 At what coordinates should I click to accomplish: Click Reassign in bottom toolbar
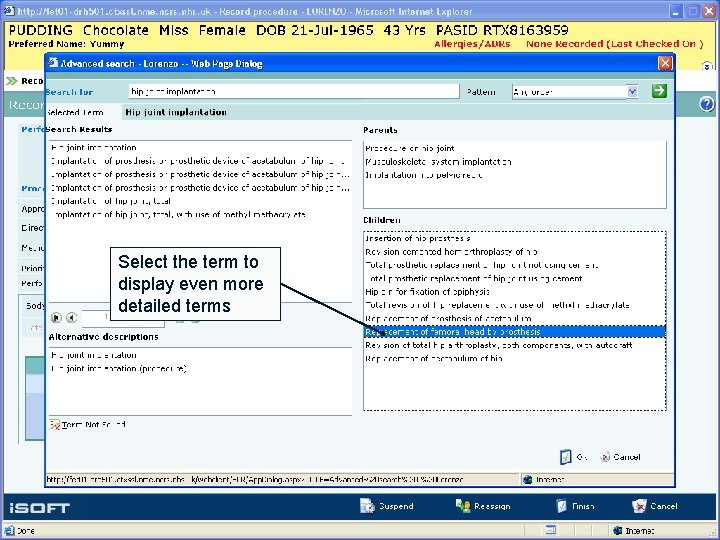point(483,506)
